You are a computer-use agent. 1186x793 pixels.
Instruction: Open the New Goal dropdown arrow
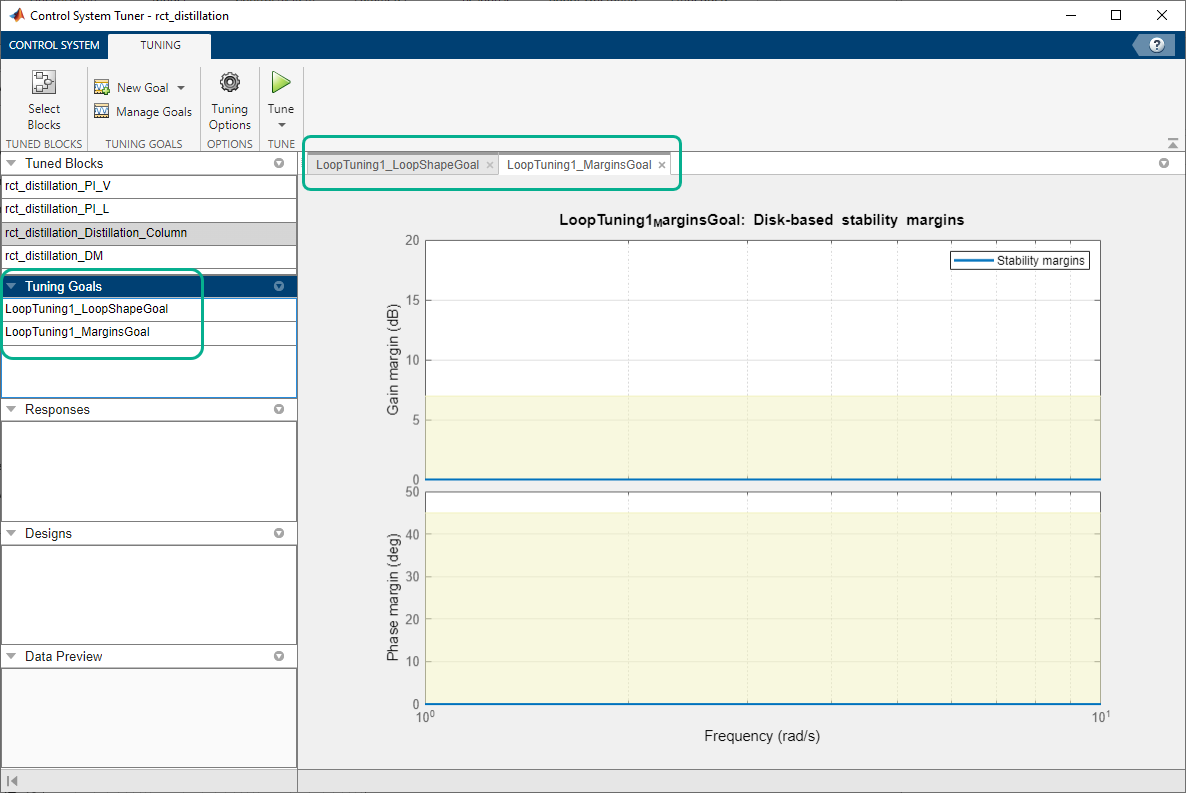tap(181, 88)
